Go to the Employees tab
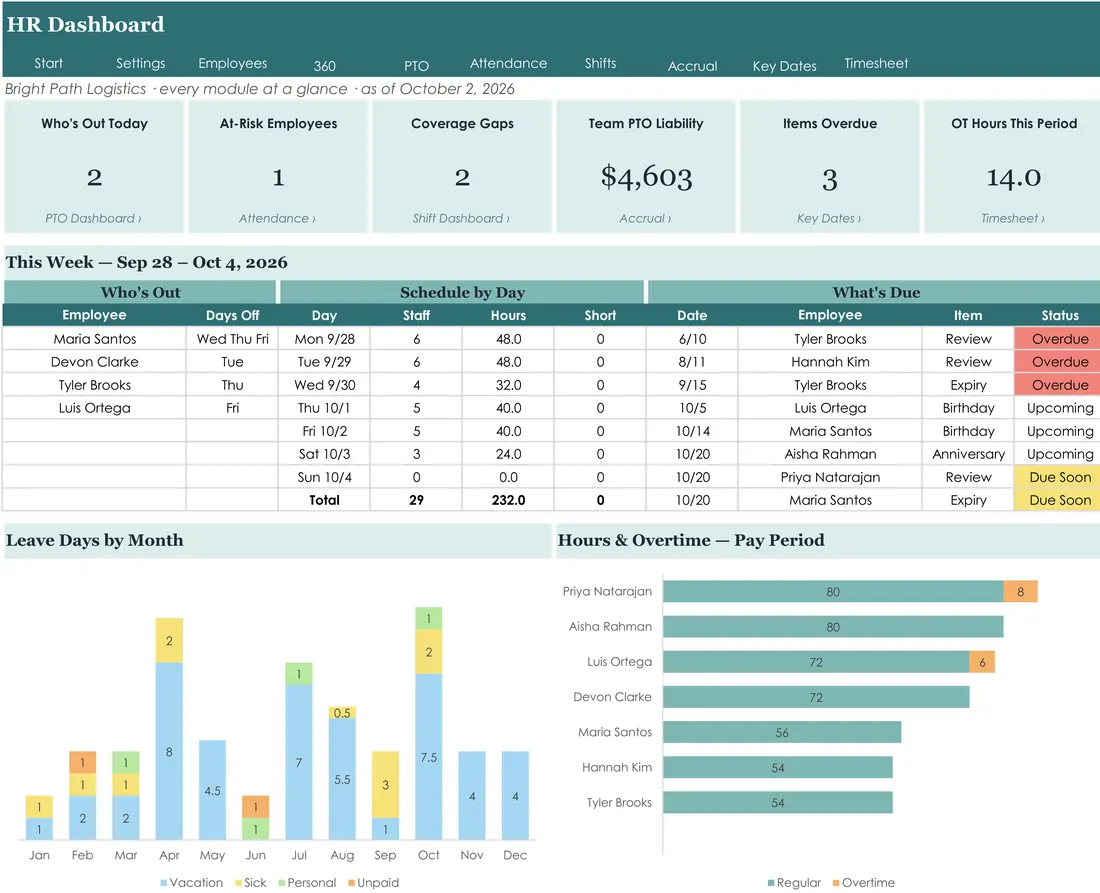 [x=232, y=63]
